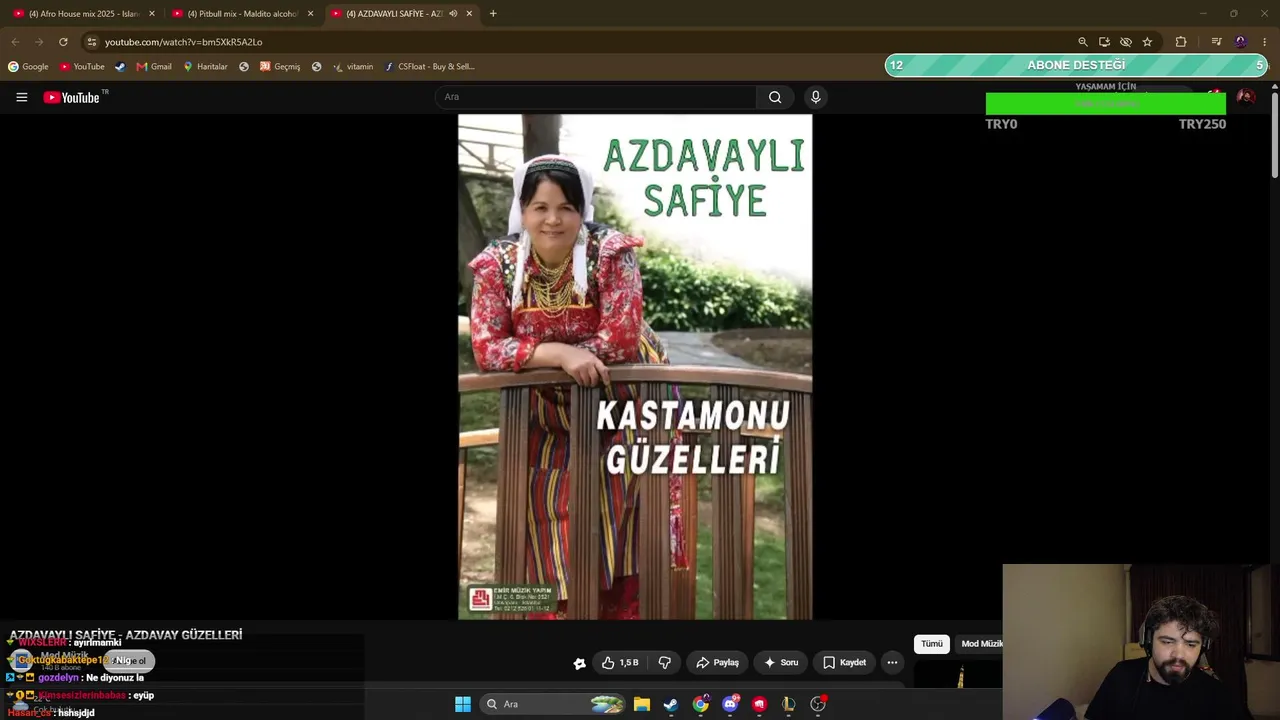The width and height of the screenshot is (1280, 720).
Task: Reload the current page
Action: point(63,42)
